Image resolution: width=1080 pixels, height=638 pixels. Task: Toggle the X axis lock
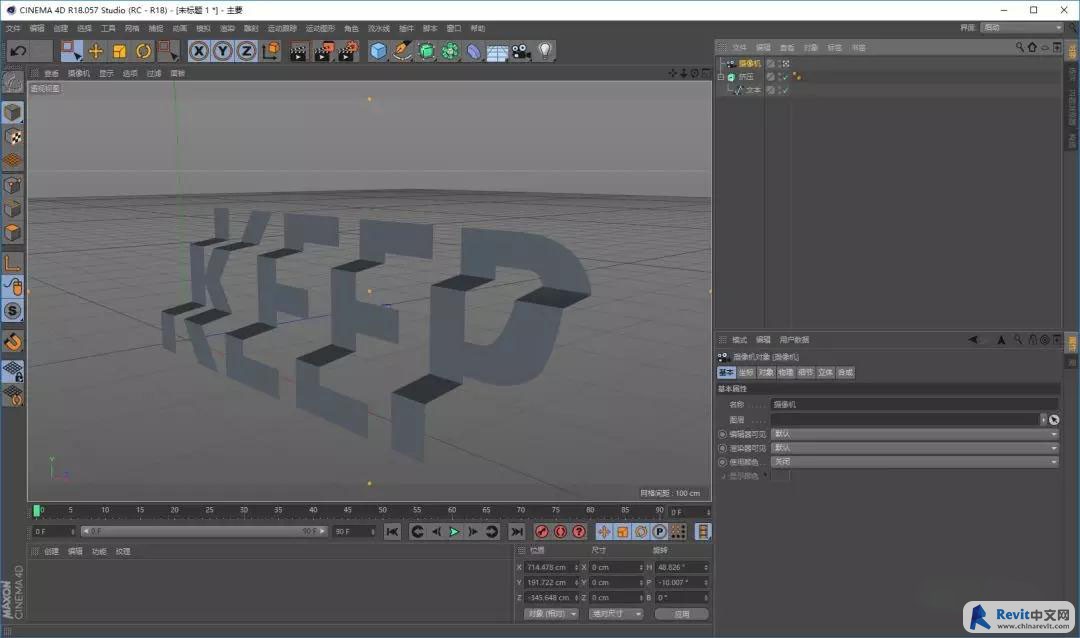point(198,51)
